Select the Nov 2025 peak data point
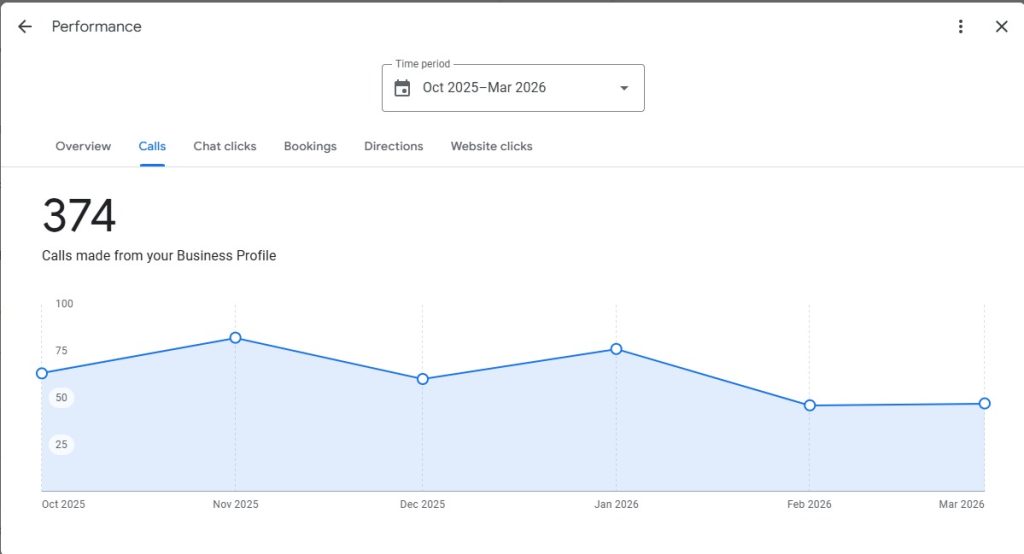Viewport: 1024px width, 554px height. point(235,338)
